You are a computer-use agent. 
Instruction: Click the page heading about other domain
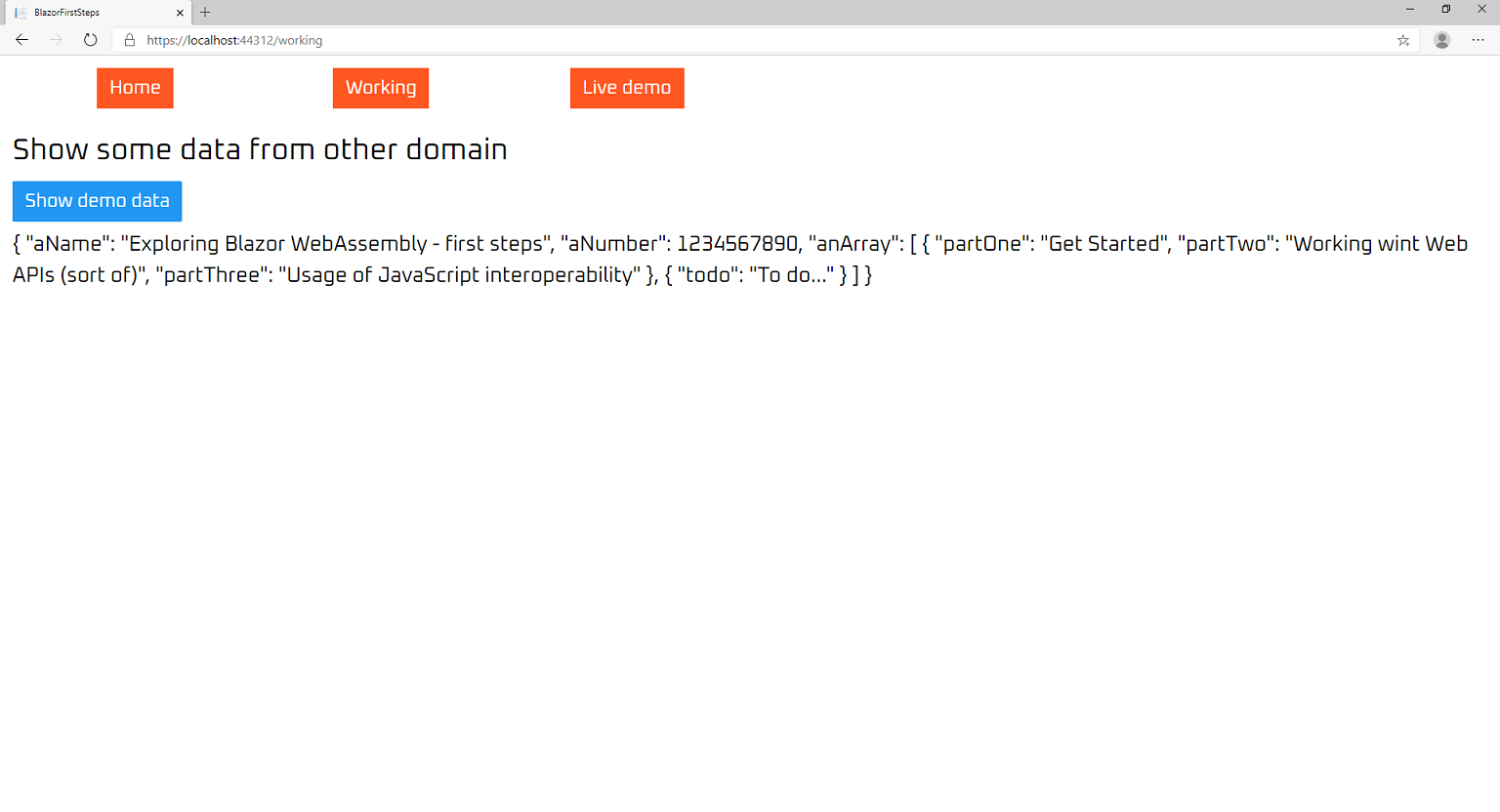click(x=260, y=149)
